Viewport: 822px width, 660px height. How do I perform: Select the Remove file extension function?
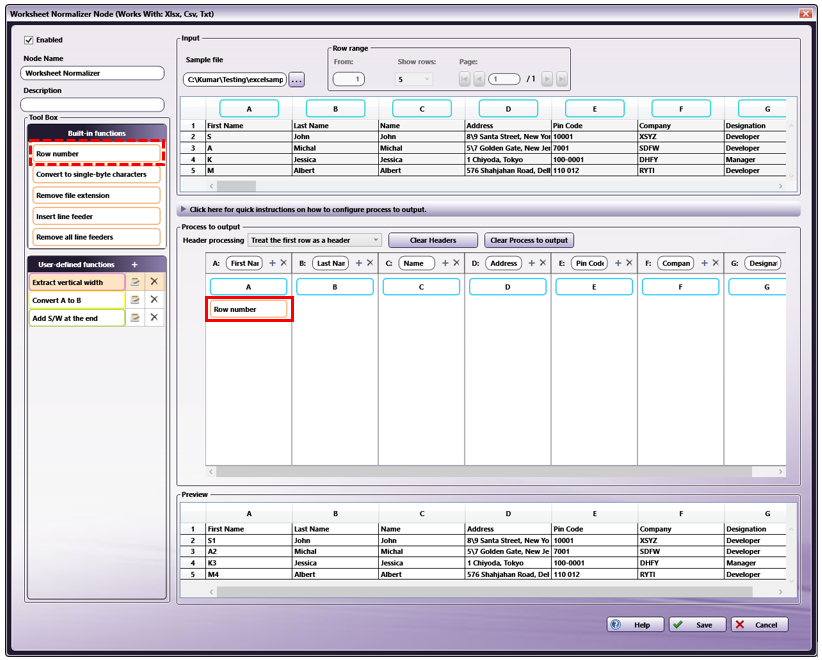(96, 196)
